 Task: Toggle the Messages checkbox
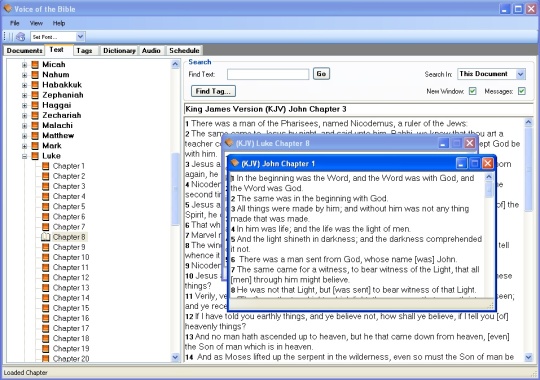[x=522, y=91]
